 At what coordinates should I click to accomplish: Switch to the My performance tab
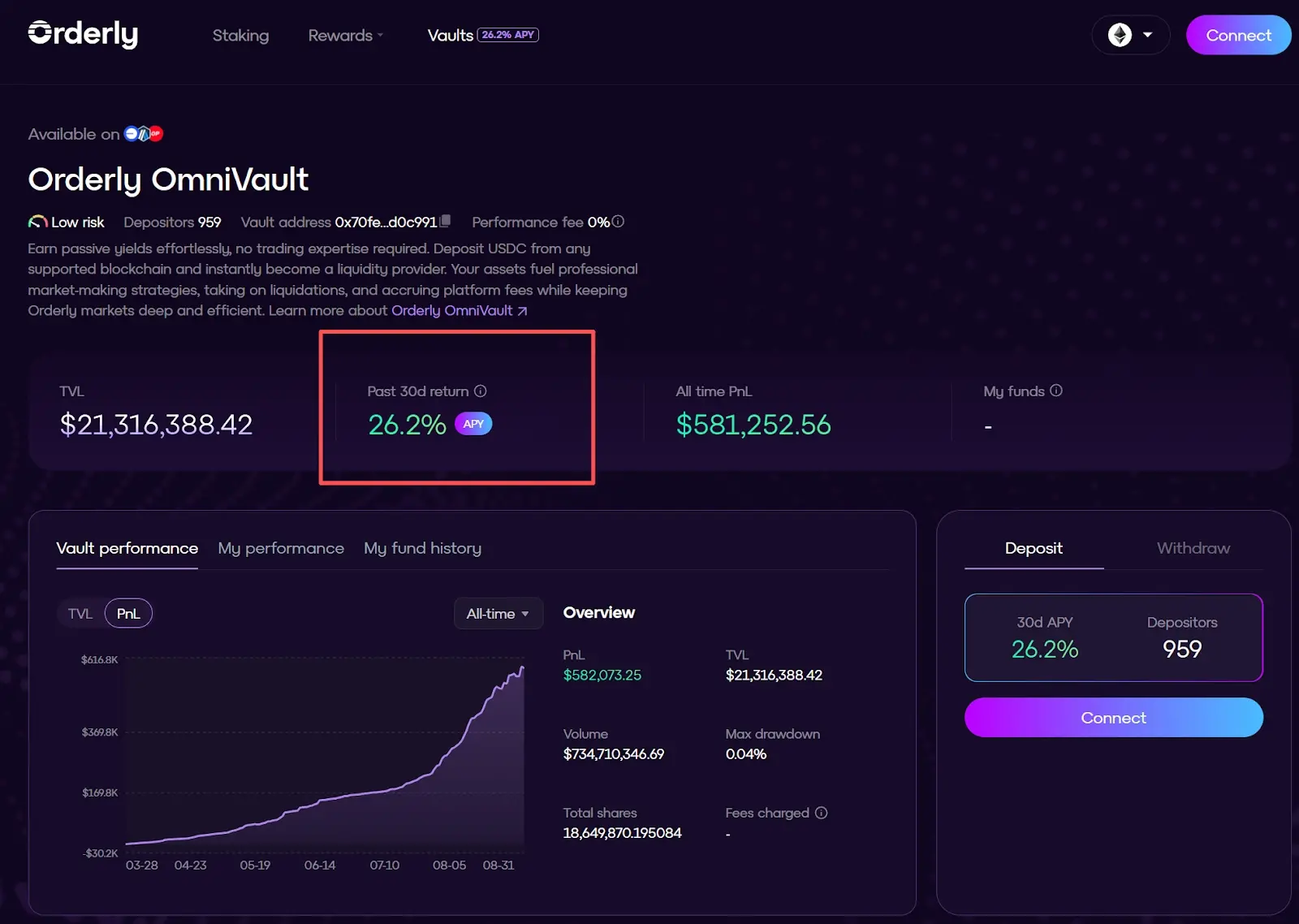pyautogui.click(x=281, y=548)
